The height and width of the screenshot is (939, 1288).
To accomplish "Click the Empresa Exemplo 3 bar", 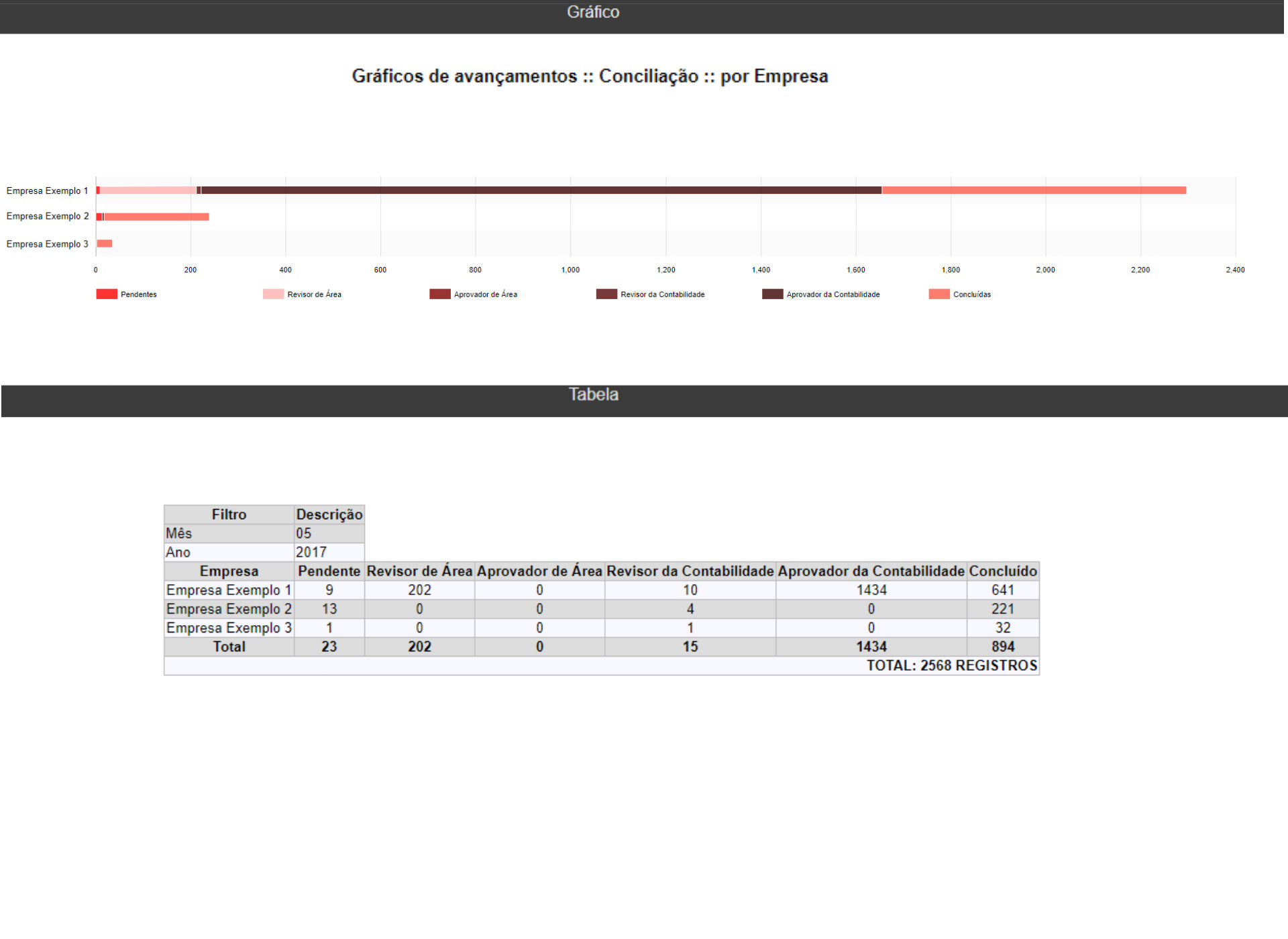I will click(105, 243).
